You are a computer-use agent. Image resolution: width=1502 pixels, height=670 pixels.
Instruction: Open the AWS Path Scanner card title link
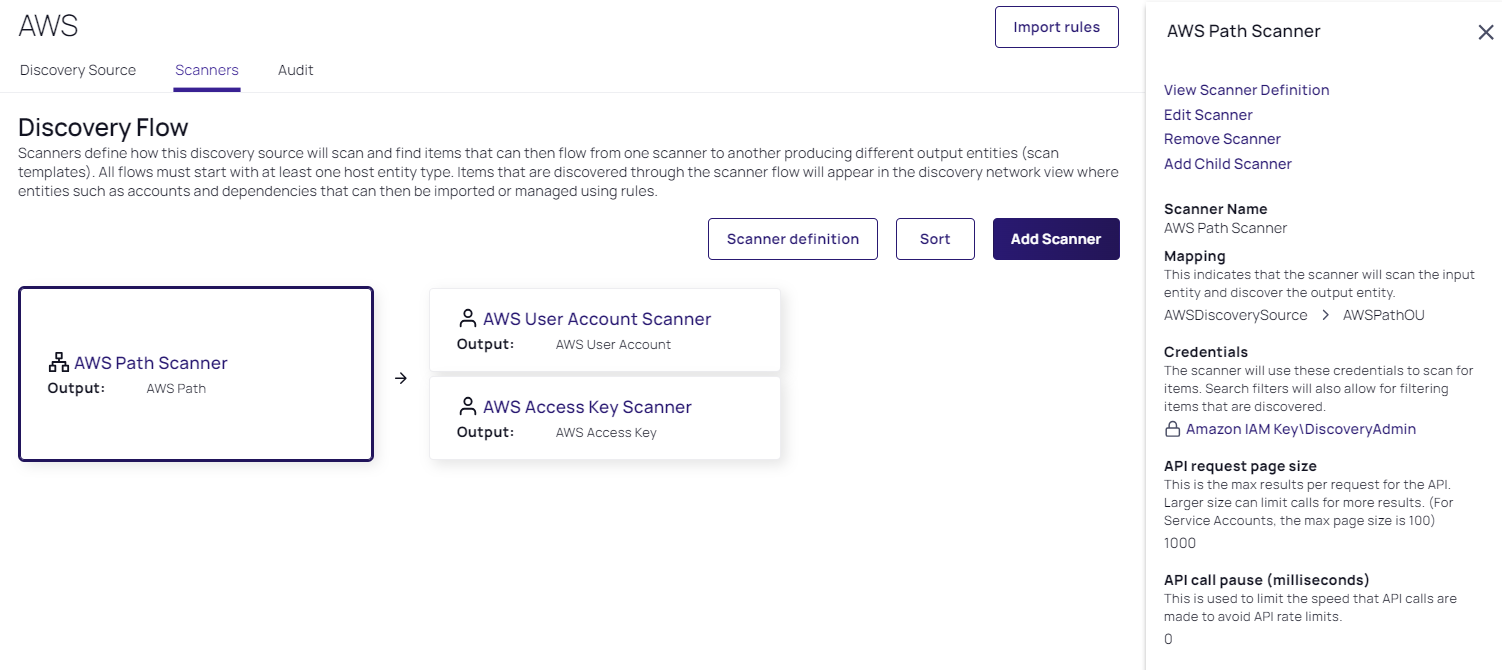click(151, 363)
